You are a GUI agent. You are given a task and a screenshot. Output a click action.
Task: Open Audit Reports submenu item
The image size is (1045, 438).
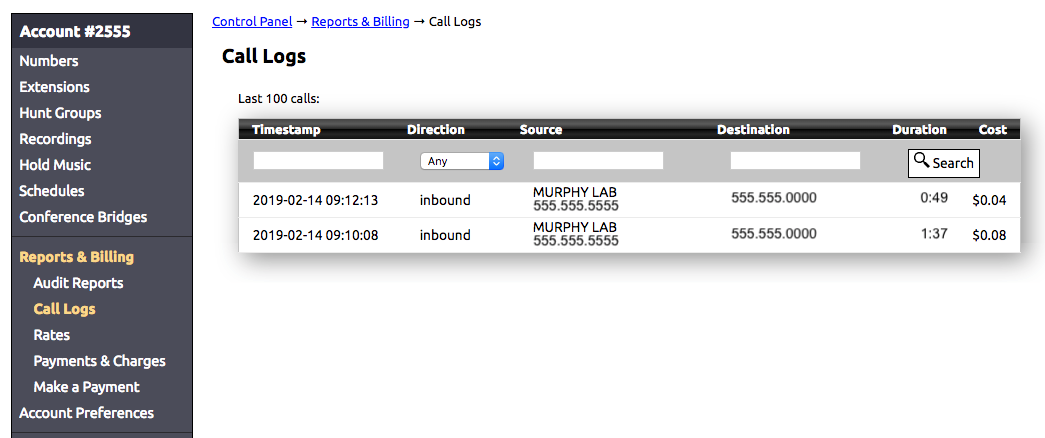(x=78, y=283)
